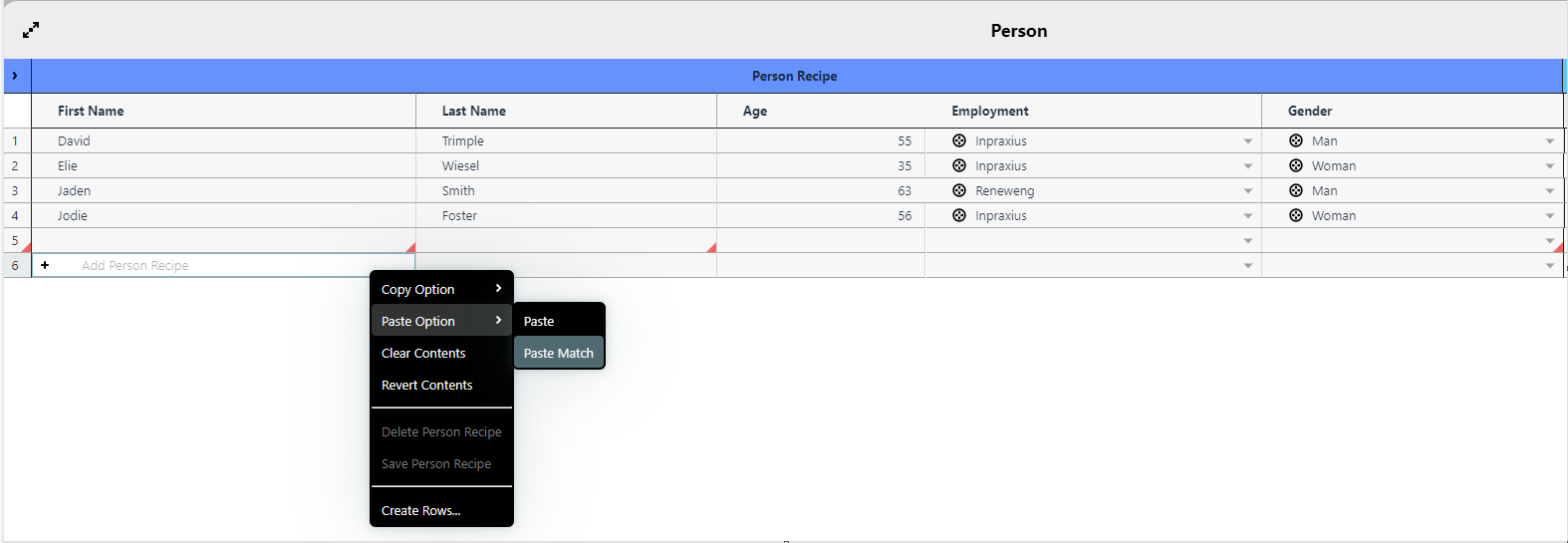This screenshot has width=1568, height=543.
Task: Click the Age cell showing 63
Action: 820,190
